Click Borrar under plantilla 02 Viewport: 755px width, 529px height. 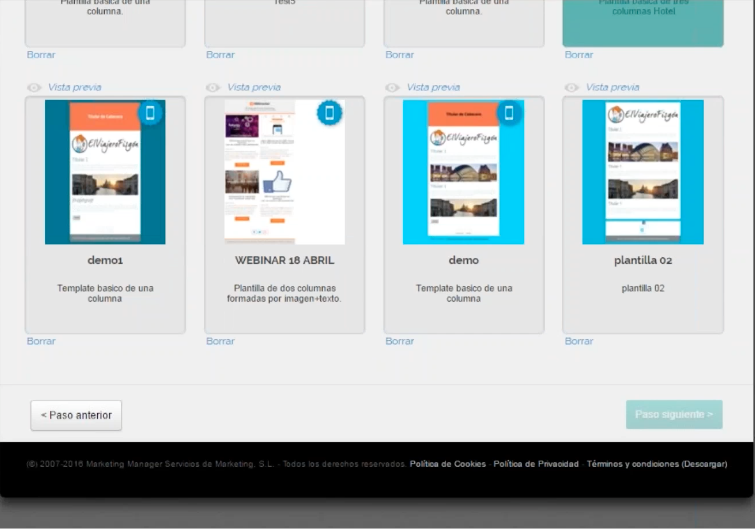(579, 341)
